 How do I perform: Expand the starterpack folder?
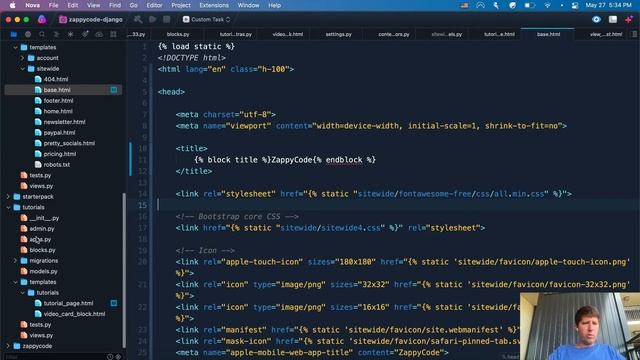coord(8,197)
